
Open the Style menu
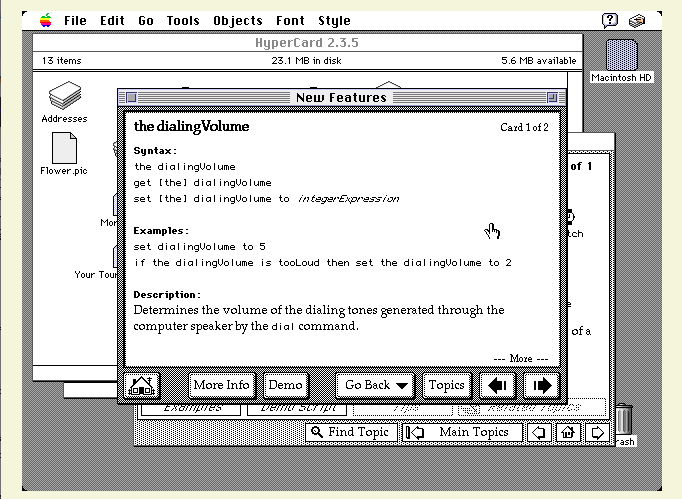click(x=334, y=20)
